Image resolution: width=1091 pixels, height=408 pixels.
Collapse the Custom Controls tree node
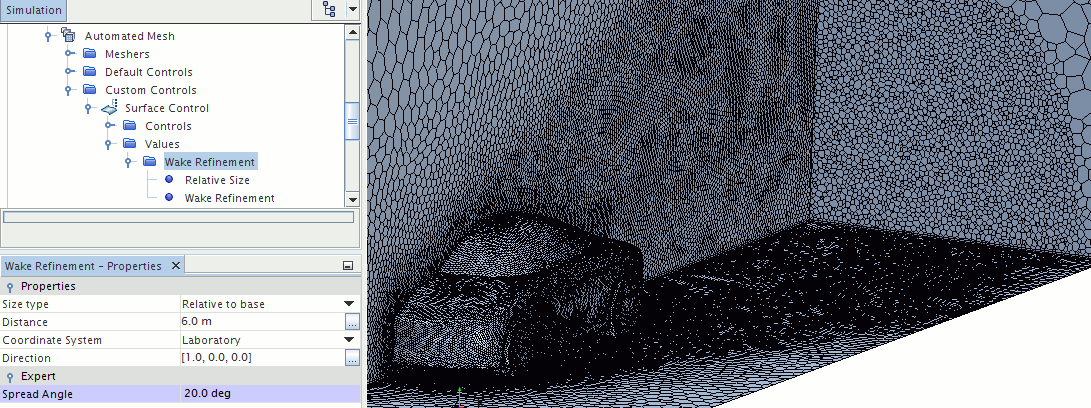tap(69, 90)
